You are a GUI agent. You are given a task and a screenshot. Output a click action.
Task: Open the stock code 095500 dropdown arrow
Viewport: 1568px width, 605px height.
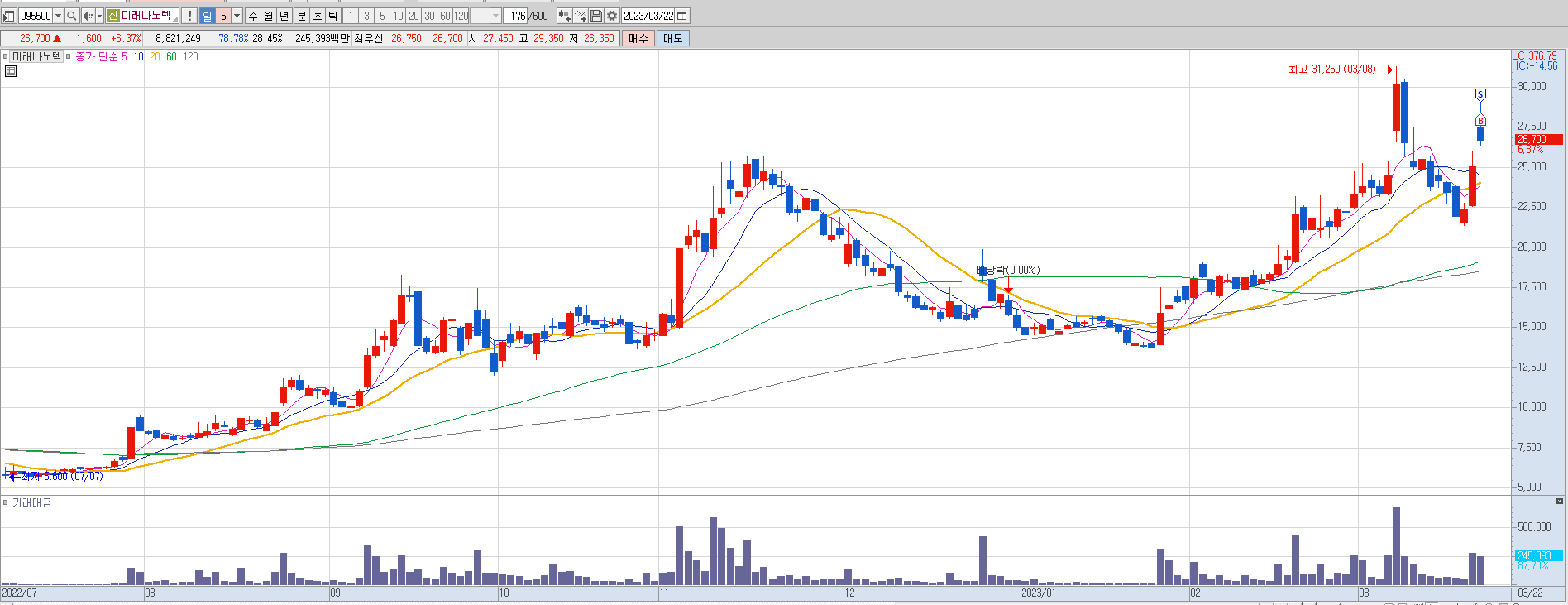pos(58,16)
